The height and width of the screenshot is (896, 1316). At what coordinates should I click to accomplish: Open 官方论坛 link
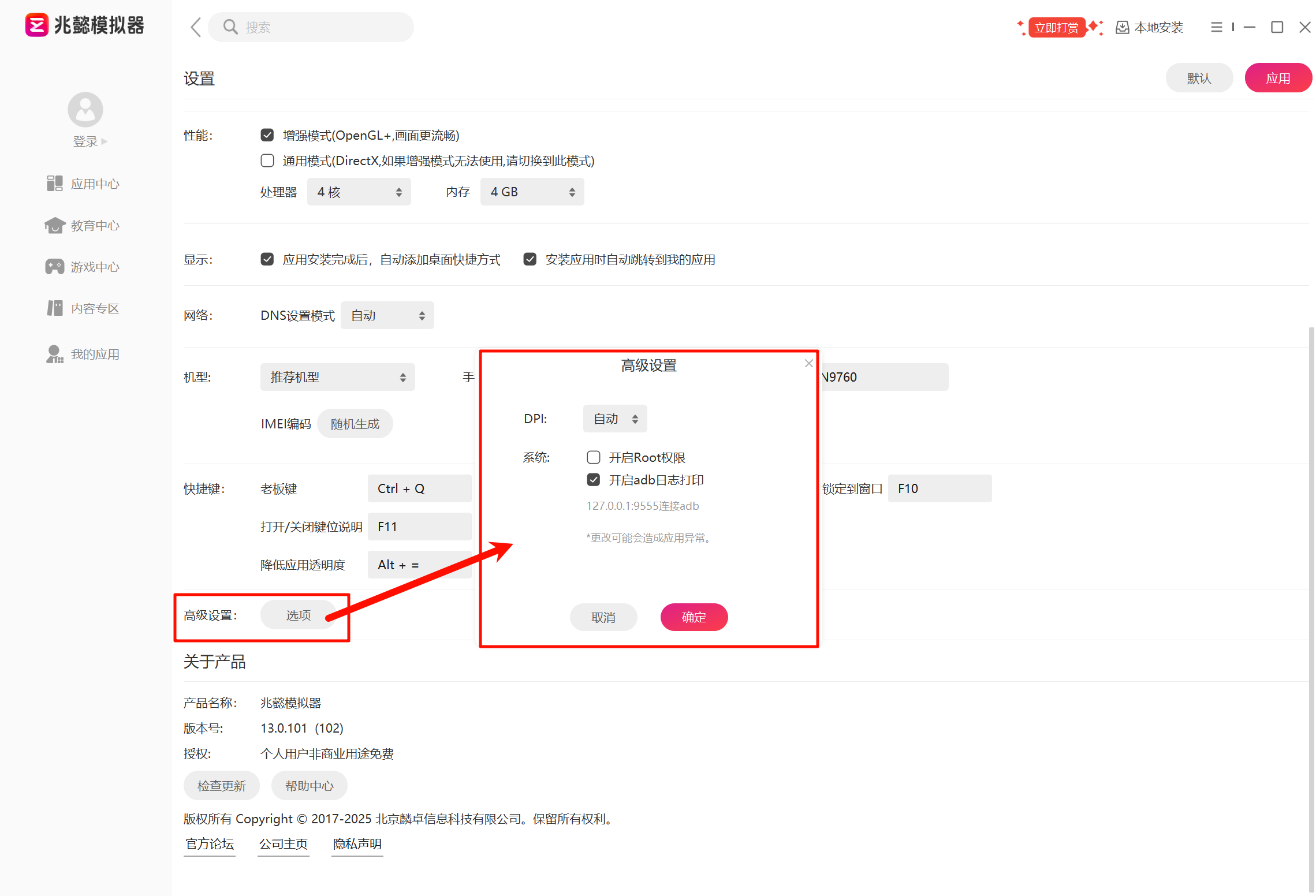point(210,844)
